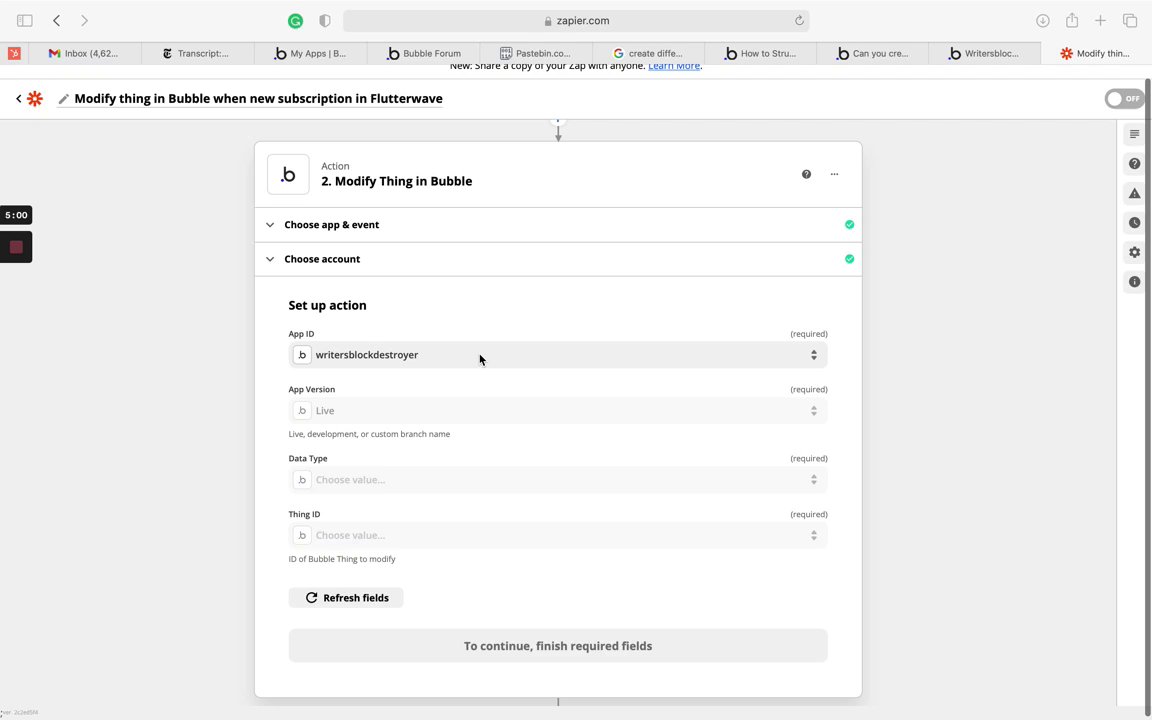Open the action step three-dots menu

834,174
